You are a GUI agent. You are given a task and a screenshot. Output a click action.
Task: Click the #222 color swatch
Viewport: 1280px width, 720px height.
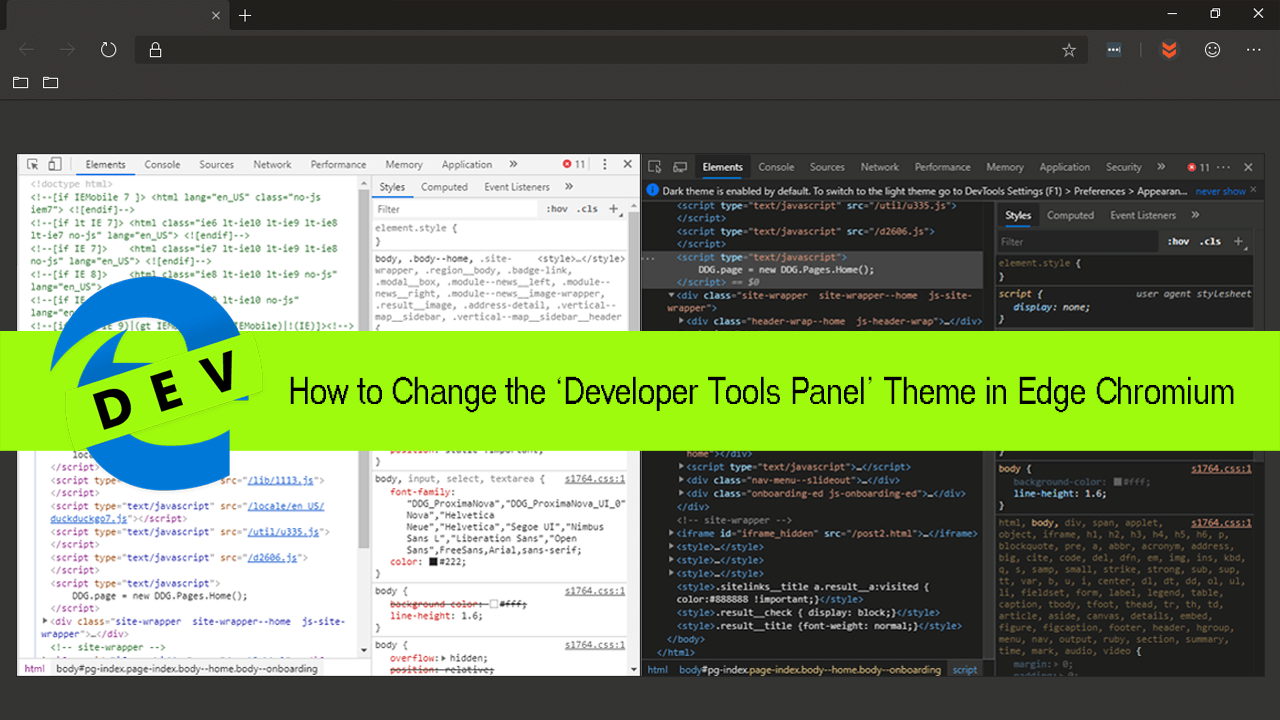(433, 562)
